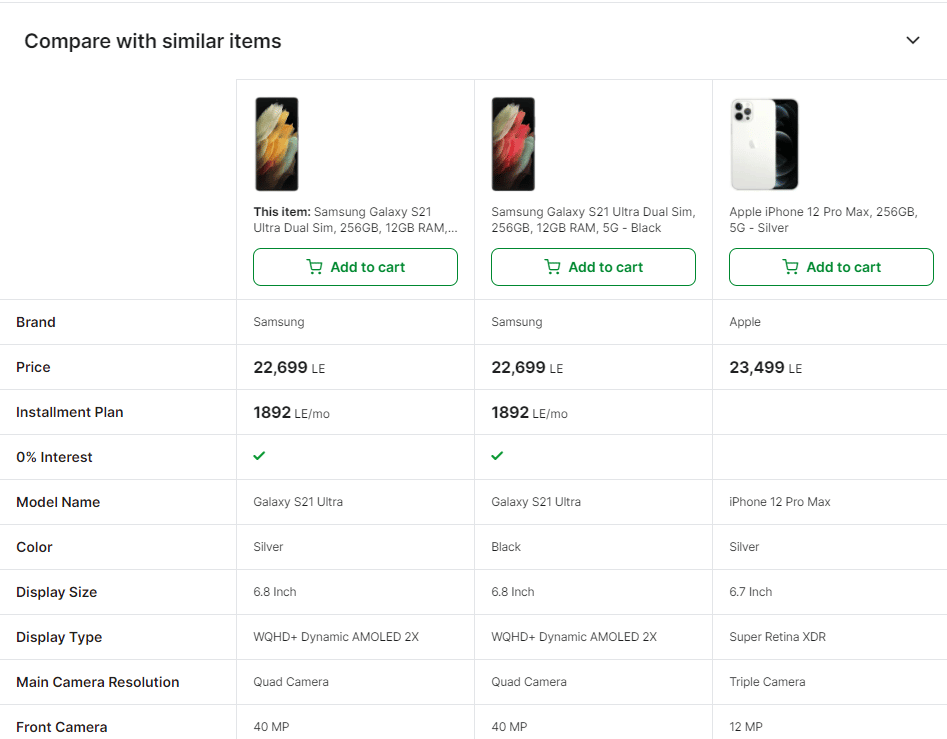Click the 0% Interest checkmark for black Galaxy
The height and width of the screenshot is (739, 947).
(x=497, y=456)
